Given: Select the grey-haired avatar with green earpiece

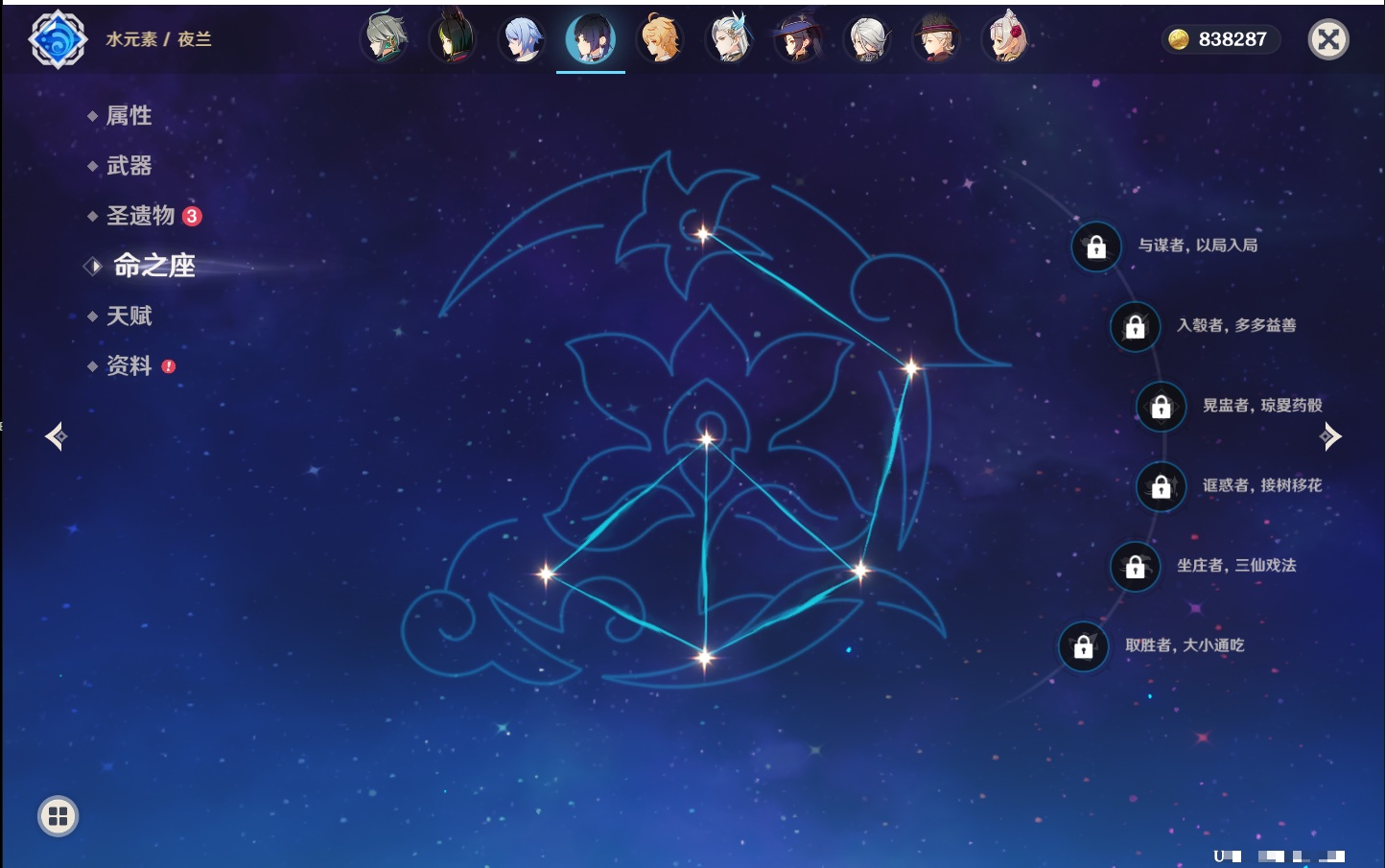Looking at the screenshot, I should click(385, 38).
